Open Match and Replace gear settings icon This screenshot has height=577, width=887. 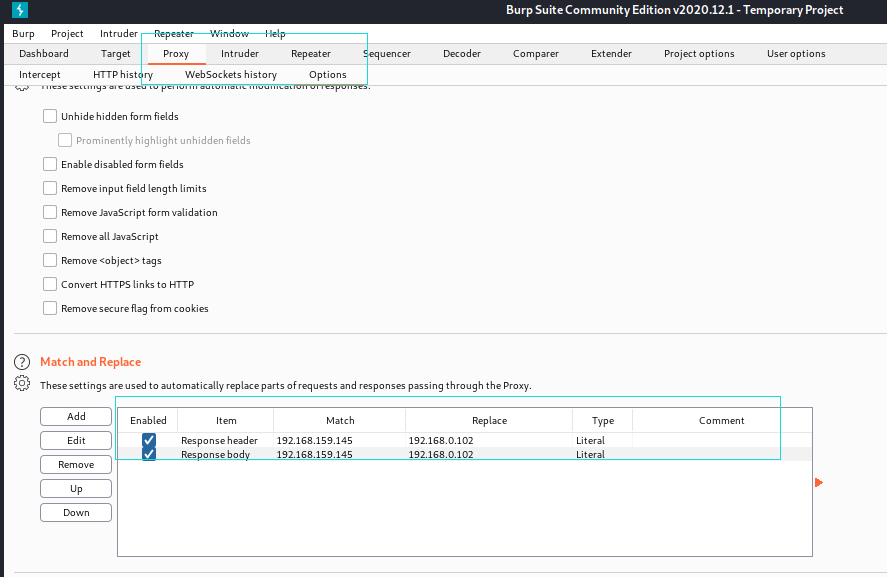pos(21,384)
